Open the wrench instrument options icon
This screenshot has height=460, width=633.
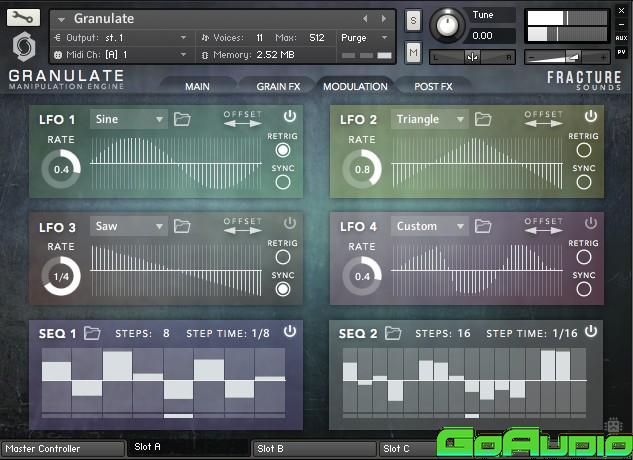coord(23,17)
